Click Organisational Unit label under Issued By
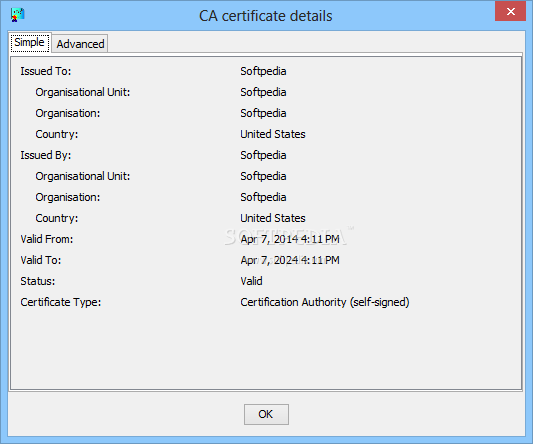 point(83,176)
